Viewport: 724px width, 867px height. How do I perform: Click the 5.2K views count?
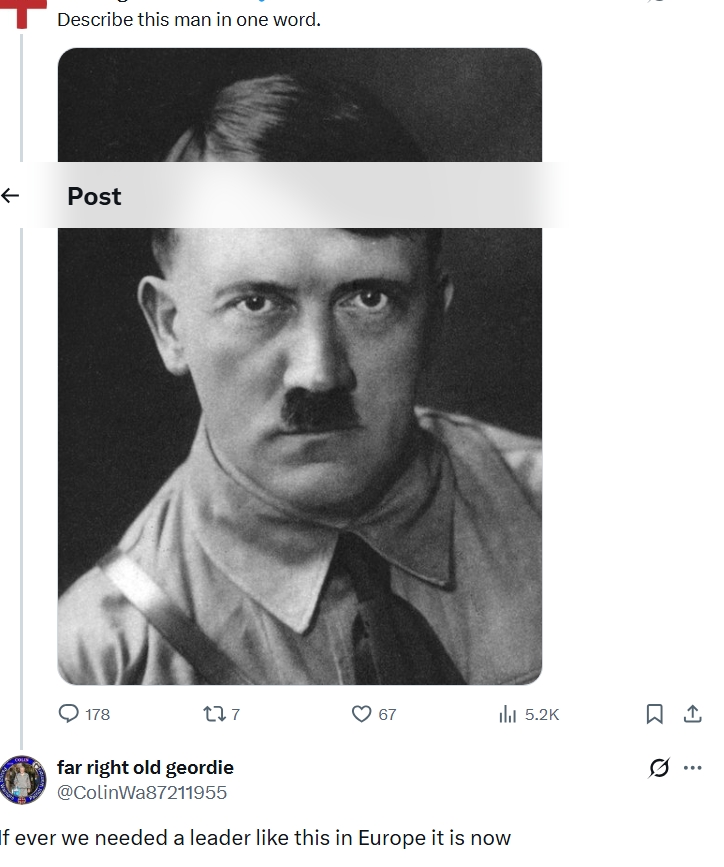(542, 714)
